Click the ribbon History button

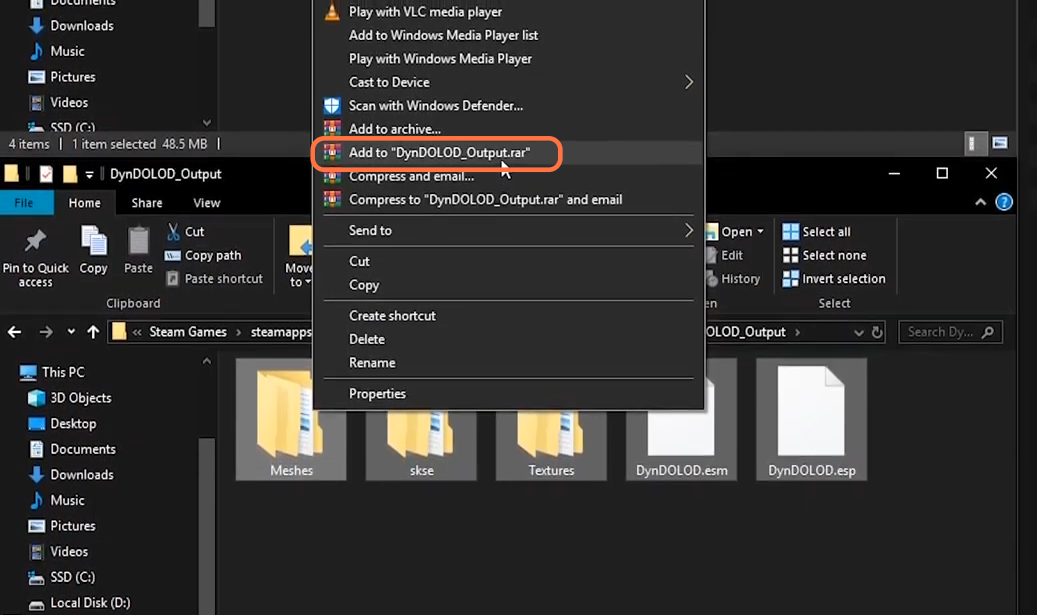coord(733,279)
